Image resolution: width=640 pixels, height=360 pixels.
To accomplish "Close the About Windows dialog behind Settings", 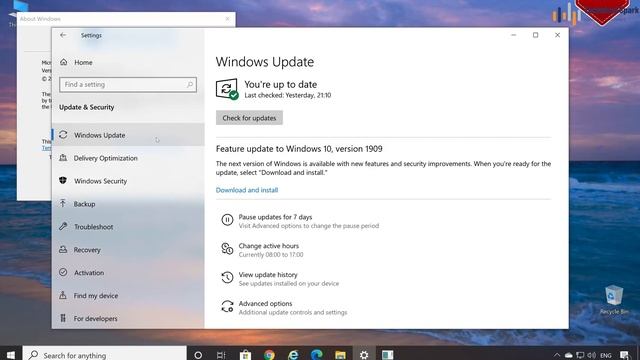I will pyautogui.click(x=227, y=19).
